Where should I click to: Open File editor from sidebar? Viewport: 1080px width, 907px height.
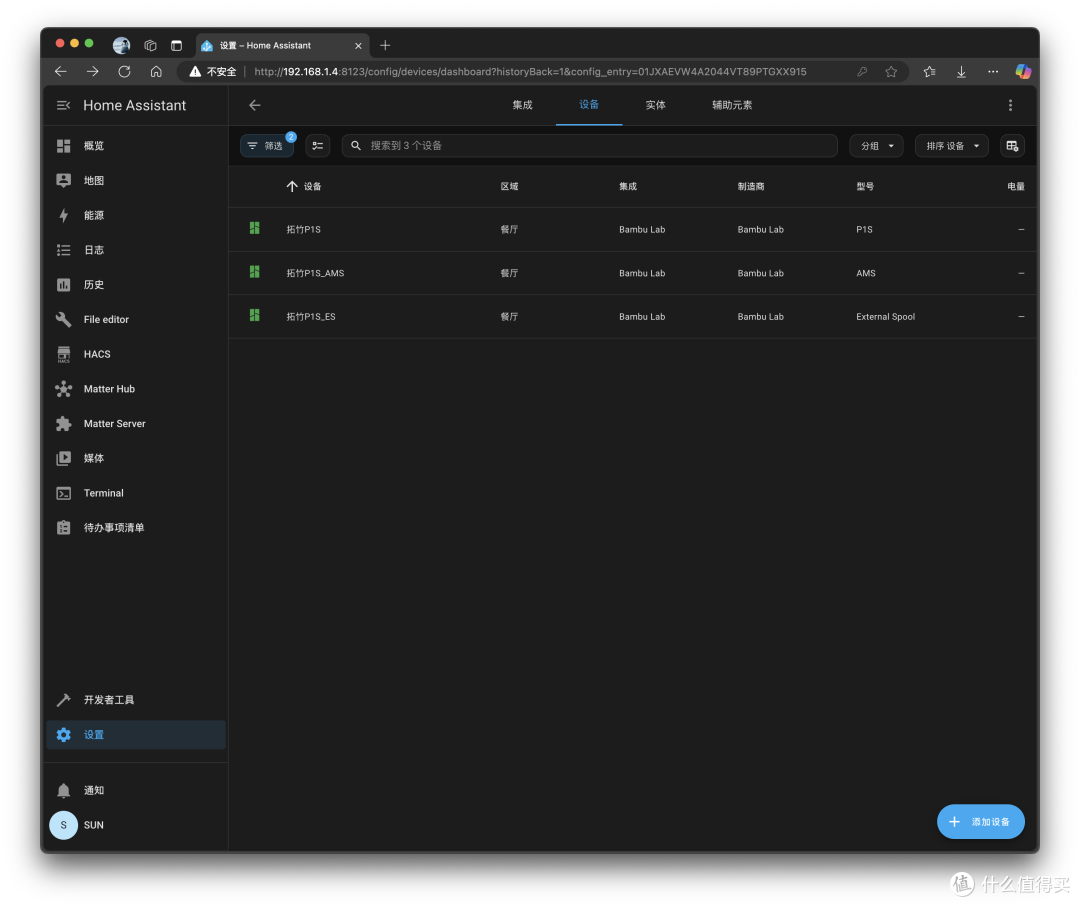point(136,320)
